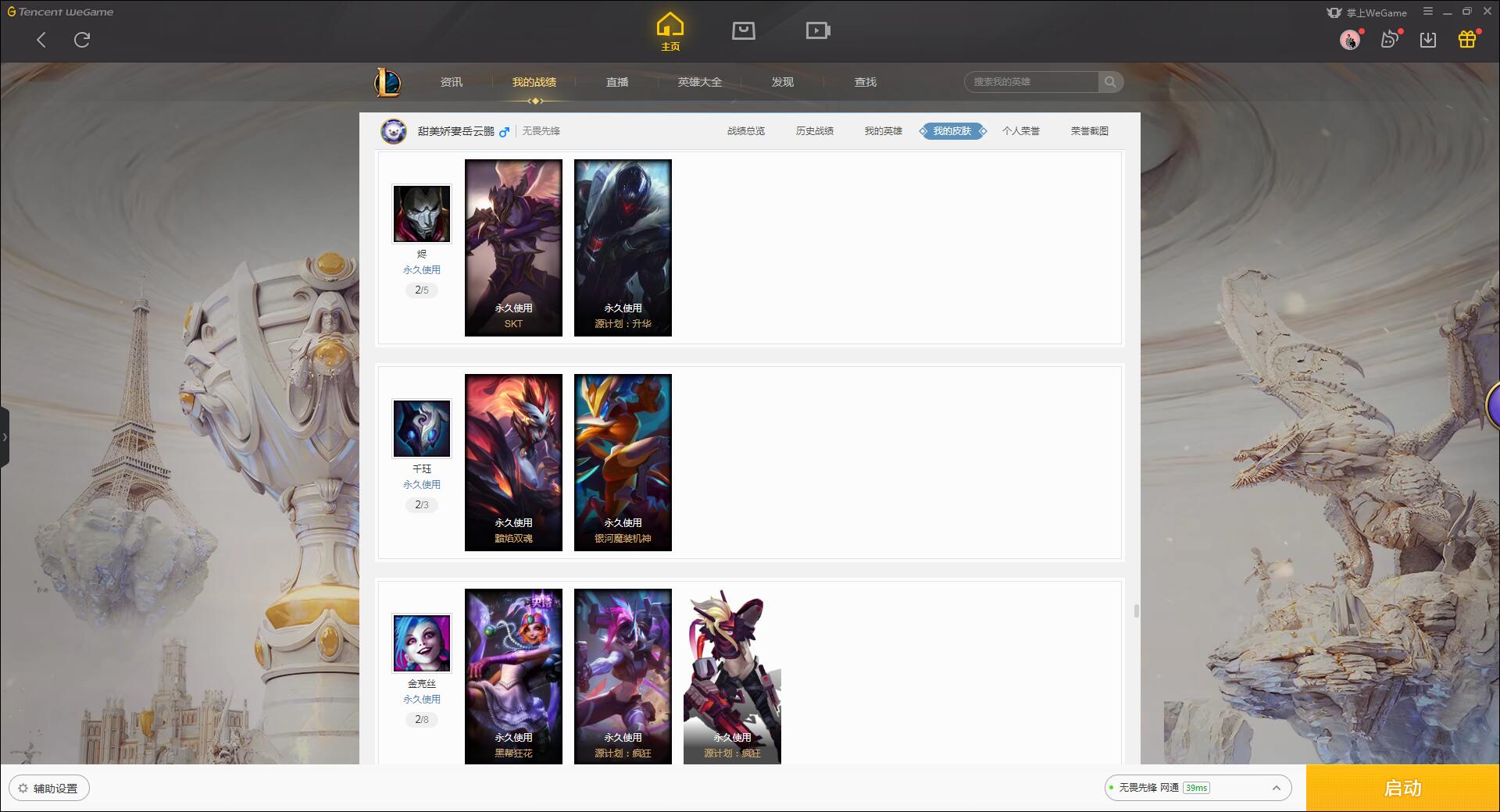The width and height of the screenshot is (1500, 812).
Task: Click the skin list scrollbar thumb
Action: pyautogui.click(x=1136, y=611)
